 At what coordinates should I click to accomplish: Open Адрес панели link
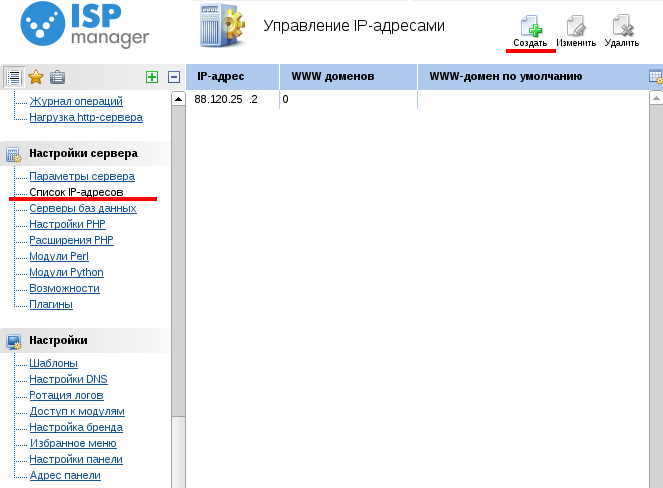65,475
